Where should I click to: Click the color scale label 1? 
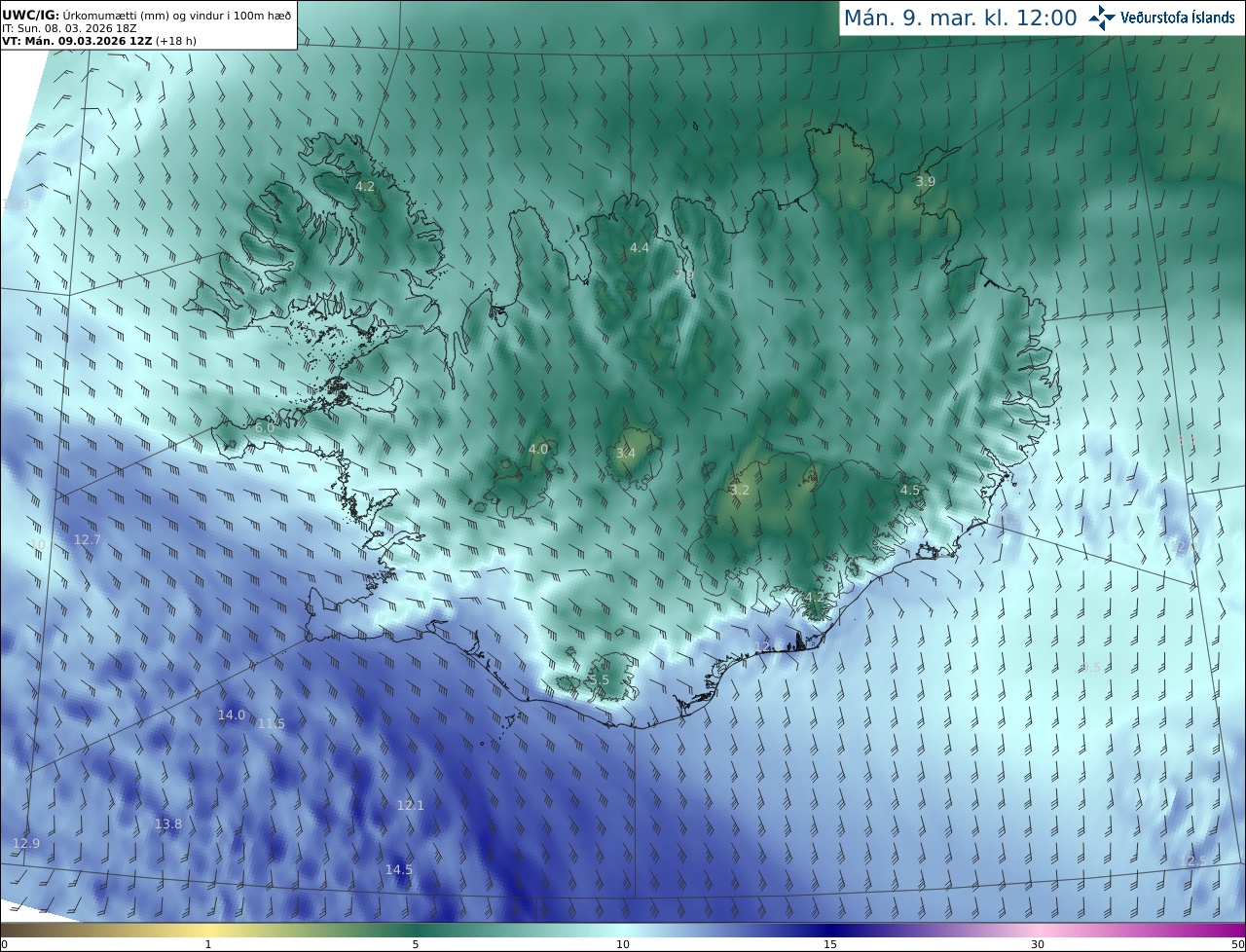(208, 944)
